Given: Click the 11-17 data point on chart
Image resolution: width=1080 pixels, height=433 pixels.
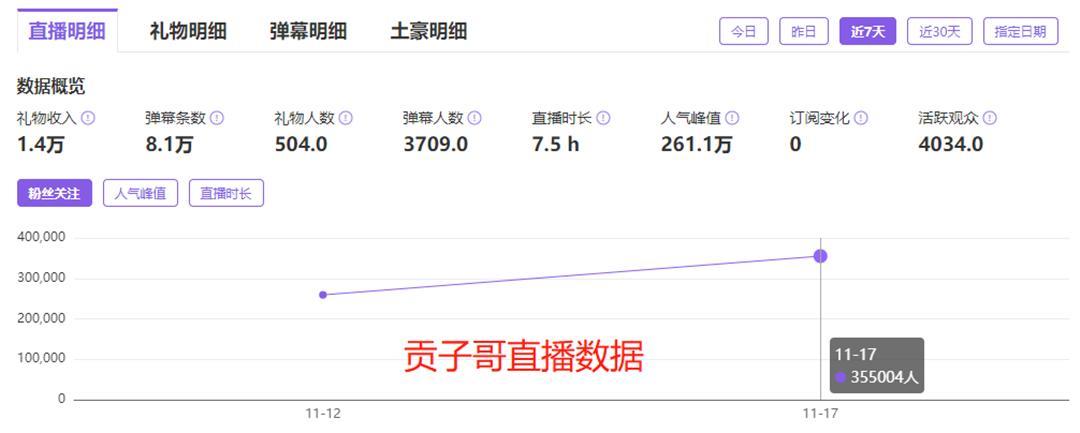Looking at the screenshot, I should (820, 256).
